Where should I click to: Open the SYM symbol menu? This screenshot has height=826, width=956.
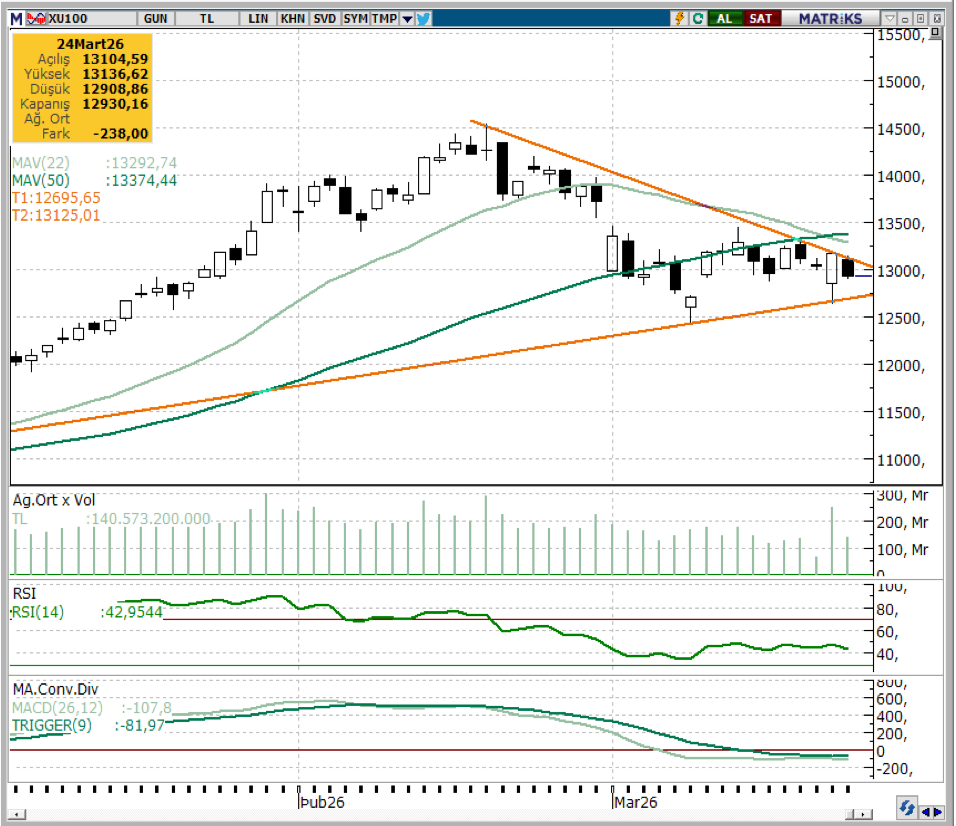coord(355,18)
